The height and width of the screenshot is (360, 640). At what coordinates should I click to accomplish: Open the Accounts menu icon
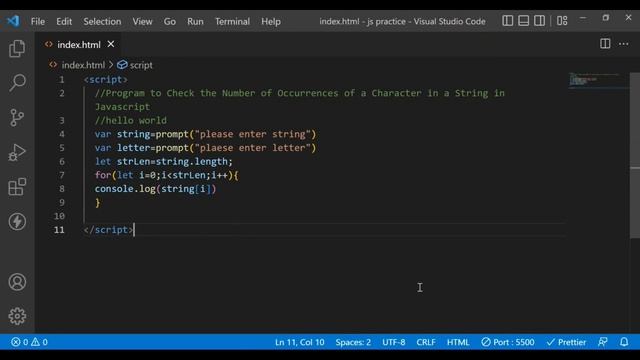click(17, 282)
